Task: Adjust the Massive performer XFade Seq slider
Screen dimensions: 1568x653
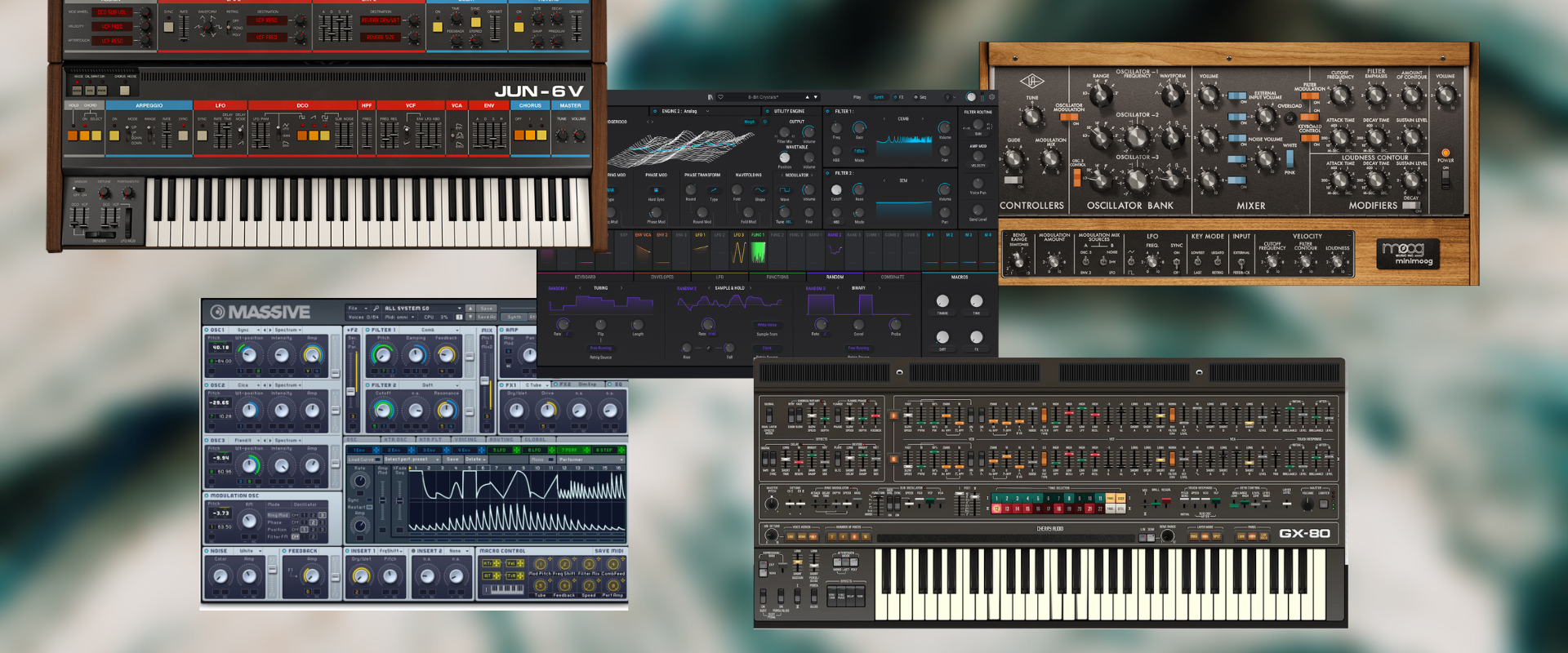Action: click(399, 500)
